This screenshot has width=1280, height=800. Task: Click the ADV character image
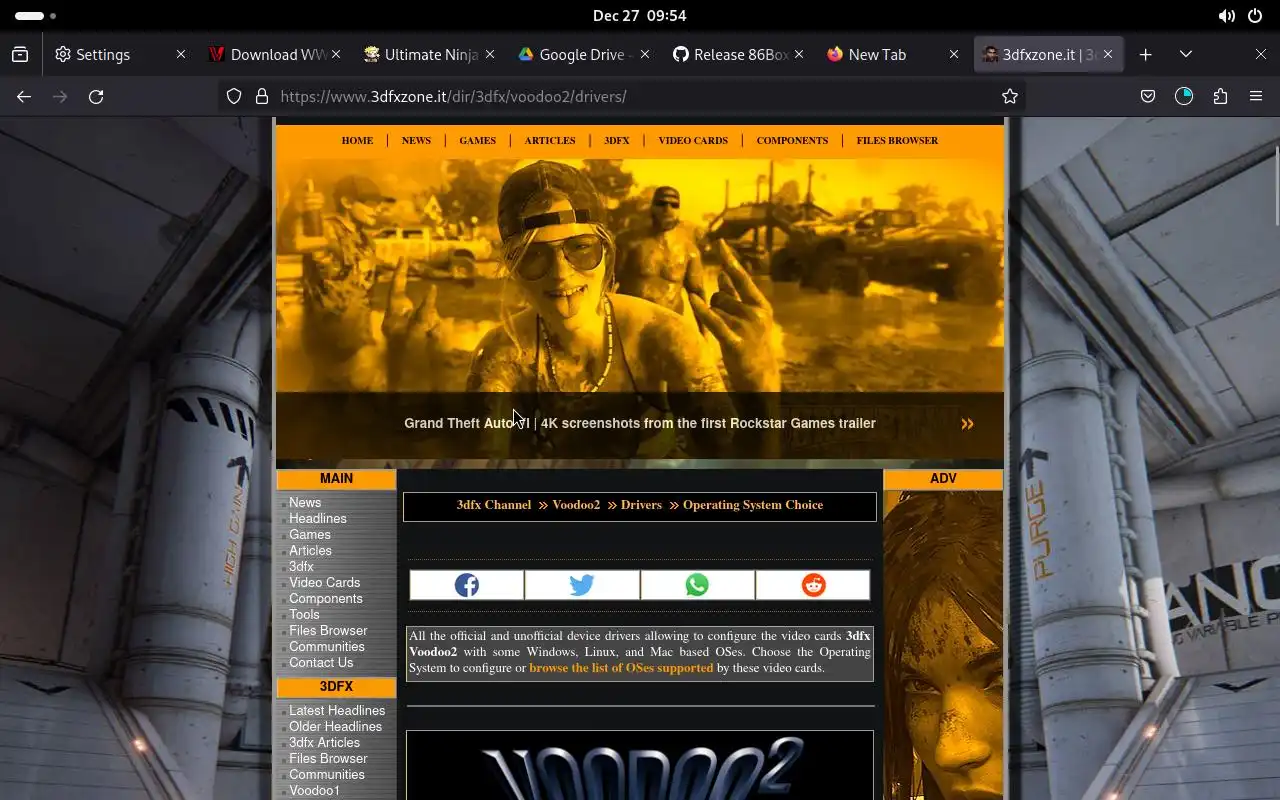943,645
